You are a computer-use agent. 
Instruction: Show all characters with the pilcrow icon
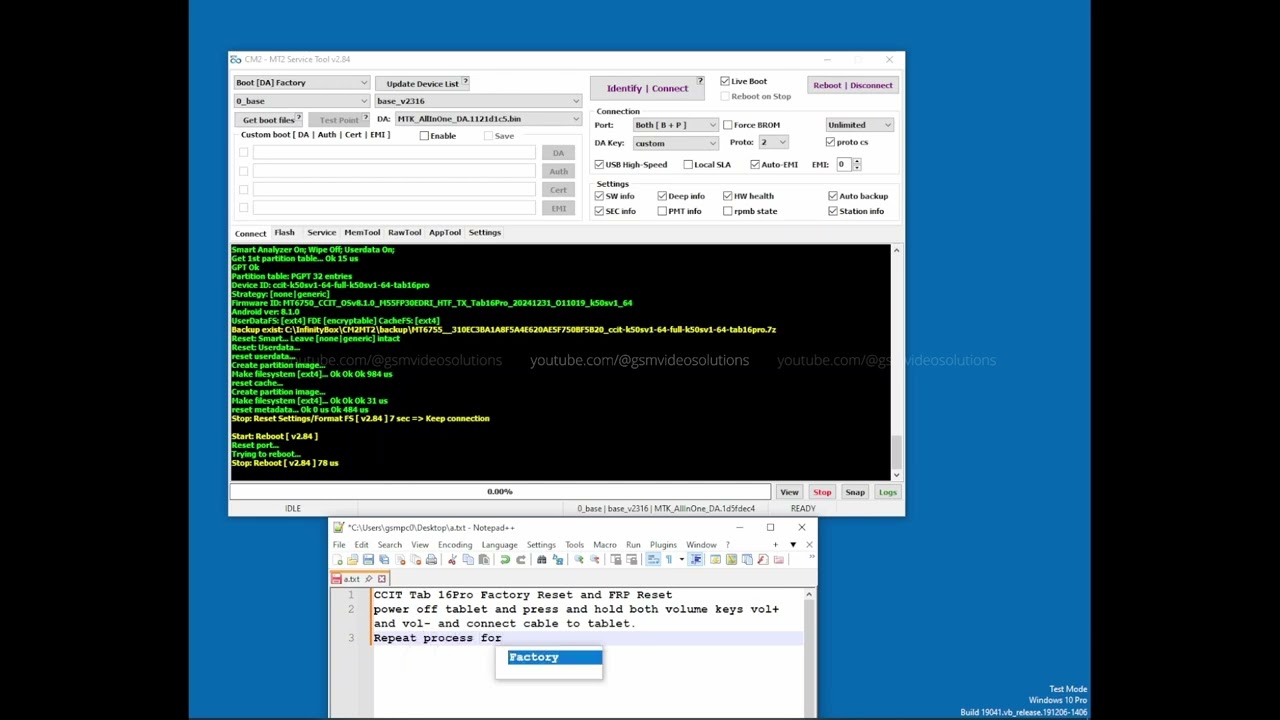(669, 559)
